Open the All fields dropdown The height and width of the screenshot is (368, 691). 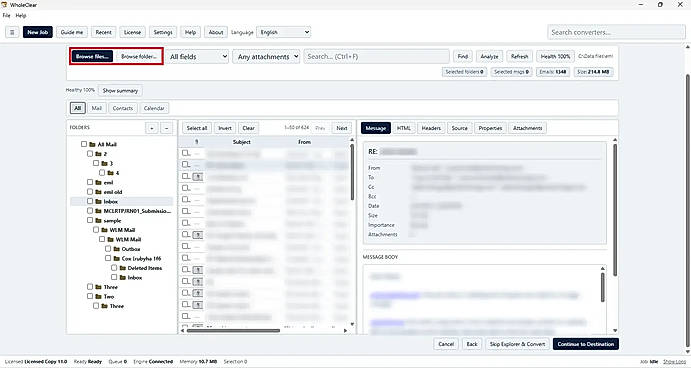pyautogui.click(x=197, y=56)
